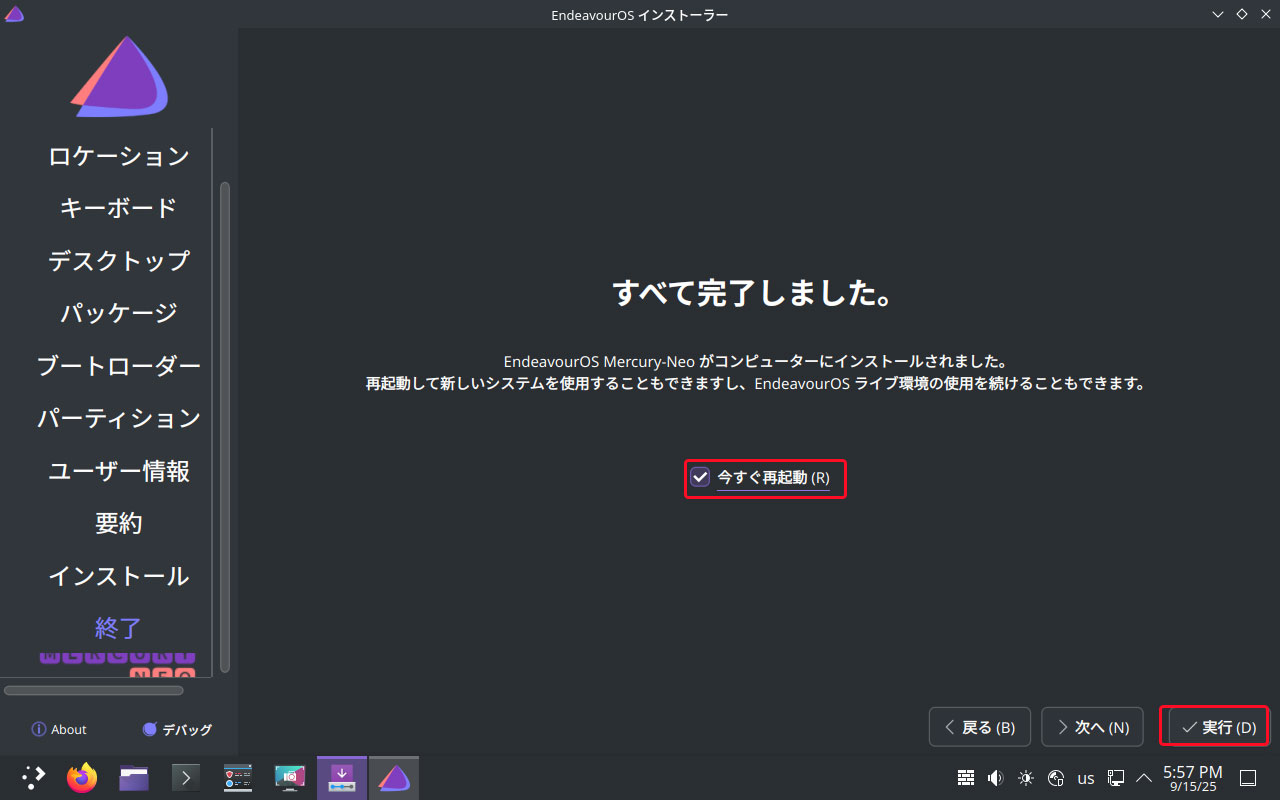1280x800 pixels.
Task: Click the 戻る (B) button
Action: point(979,727)
